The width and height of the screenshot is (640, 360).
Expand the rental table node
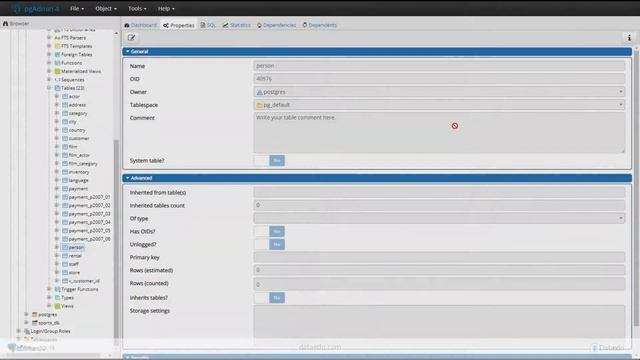(57, 256)
